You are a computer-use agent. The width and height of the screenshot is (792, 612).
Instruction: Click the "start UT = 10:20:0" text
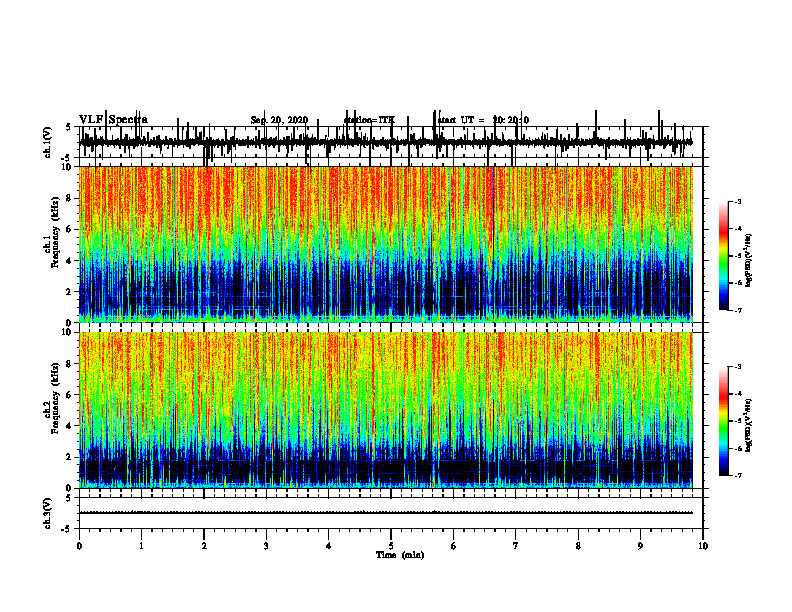(483, 120)
